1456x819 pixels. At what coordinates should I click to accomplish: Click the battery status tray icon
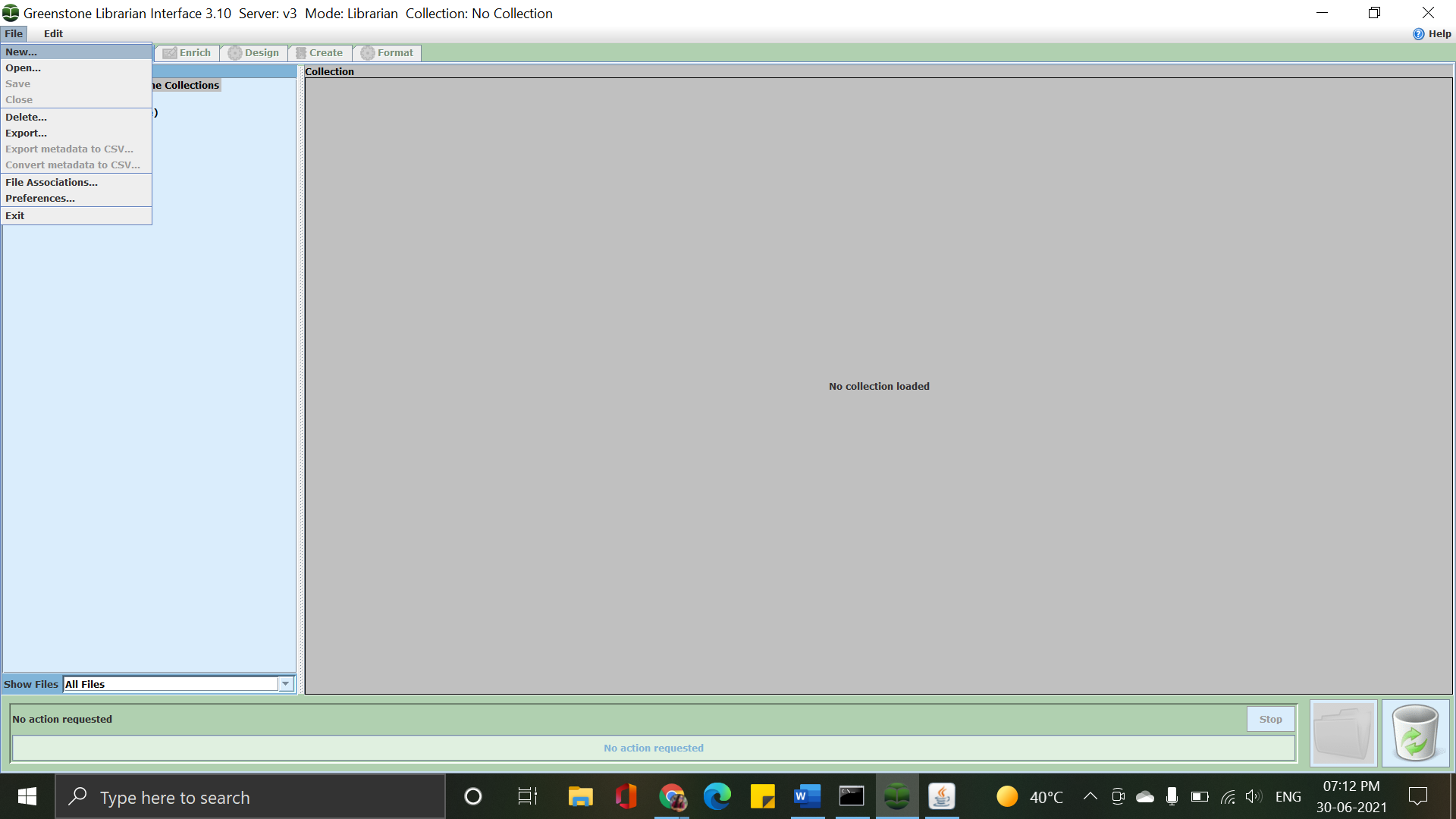pyautogui.click(x=1200, y=796)
